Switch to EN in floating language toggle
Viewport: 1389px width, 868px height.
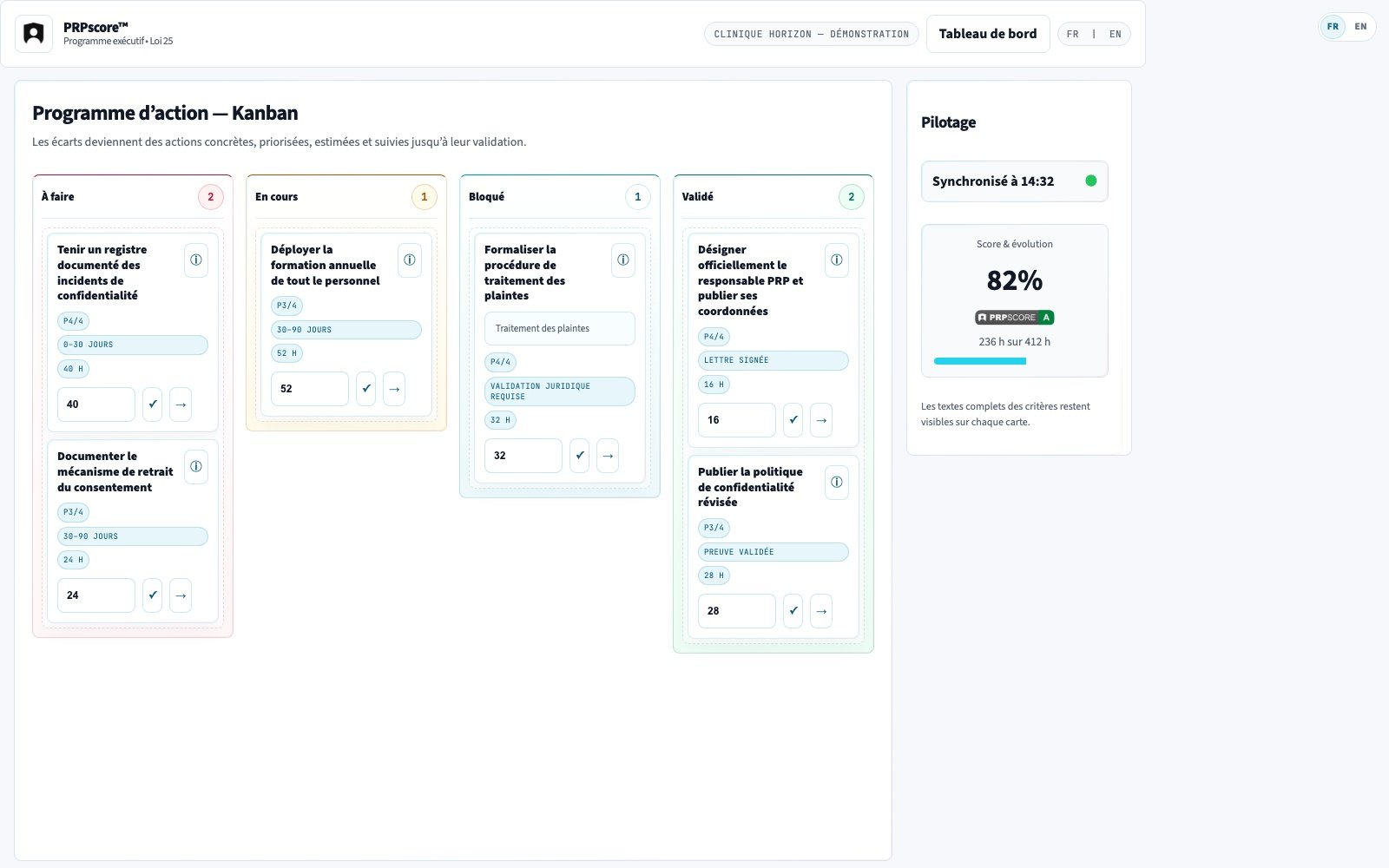[x=1360, y=27]
